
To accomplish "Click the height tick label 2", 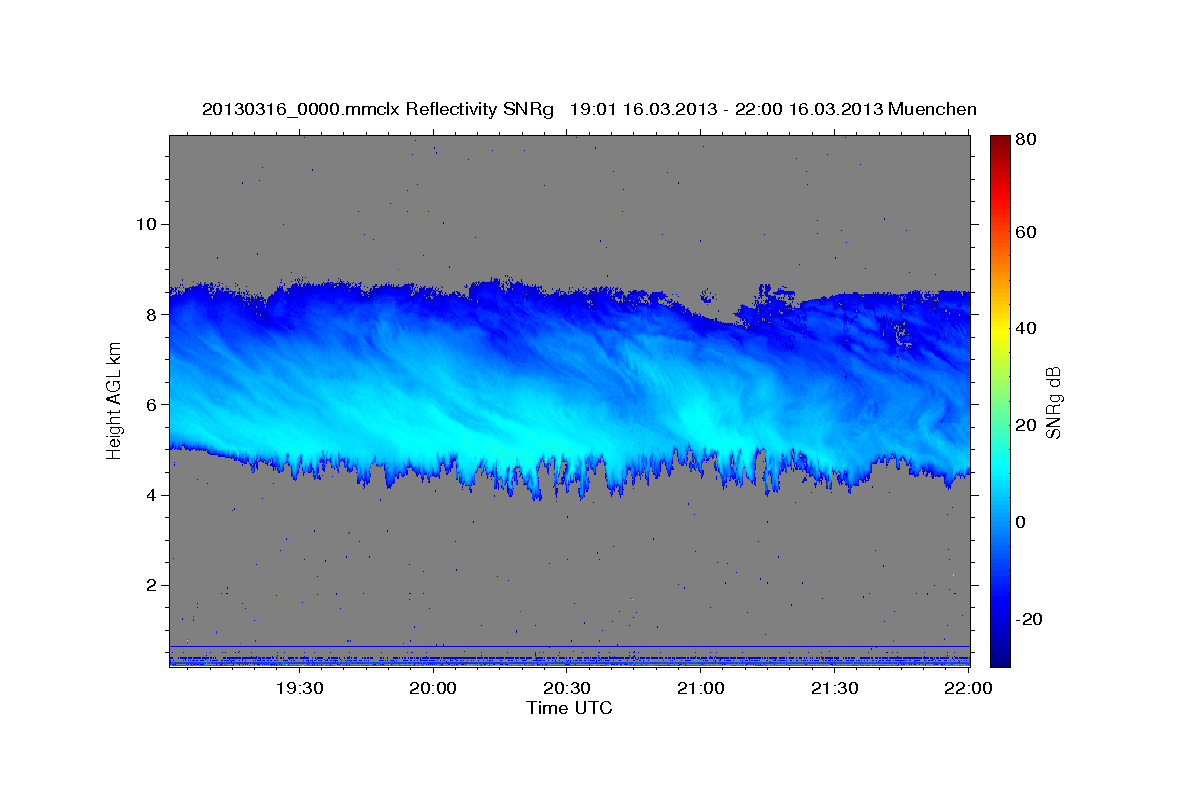I will pyautogui.click(x=151, y=585).
